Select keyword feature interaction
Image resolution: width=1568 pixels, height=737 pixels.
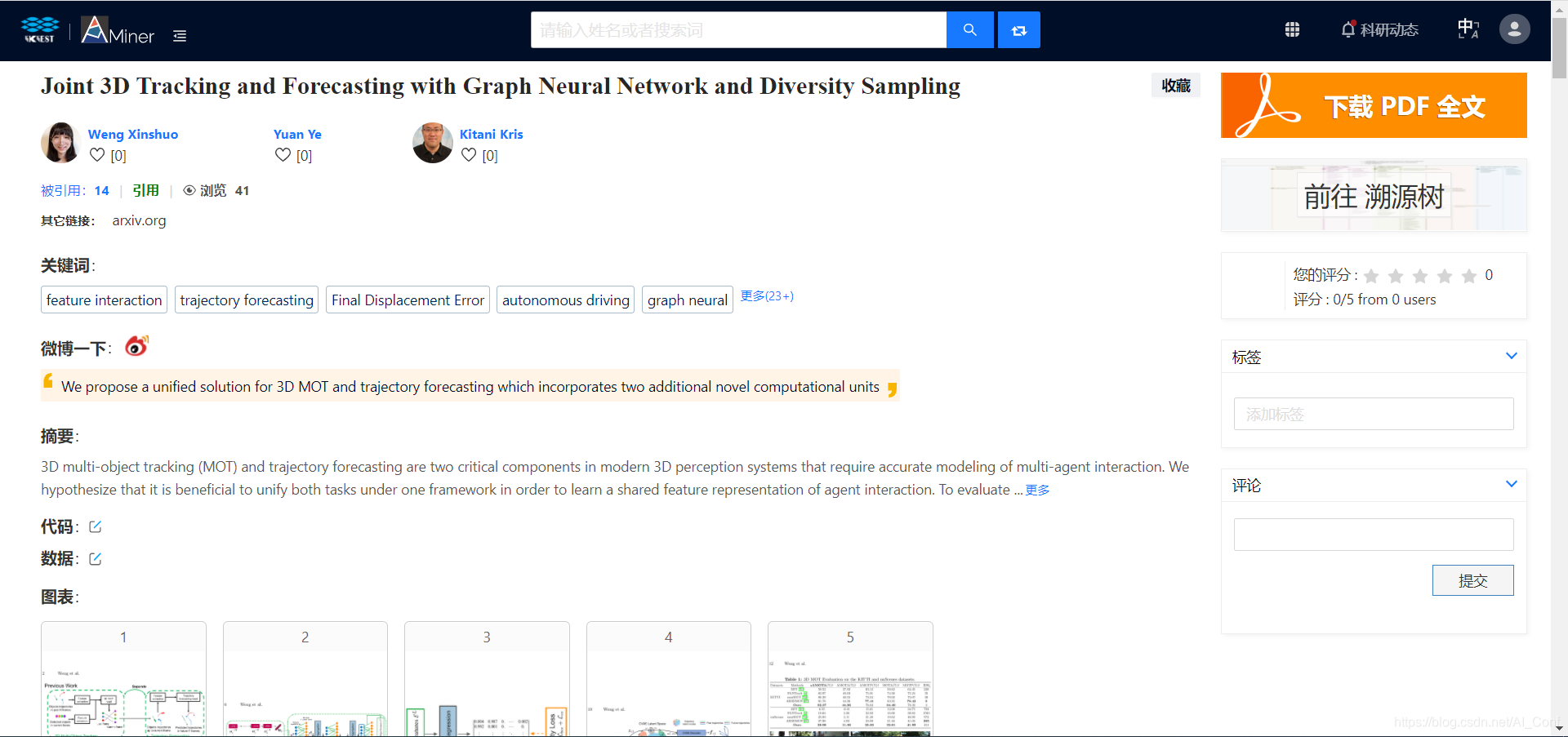[x=104, y=300]
